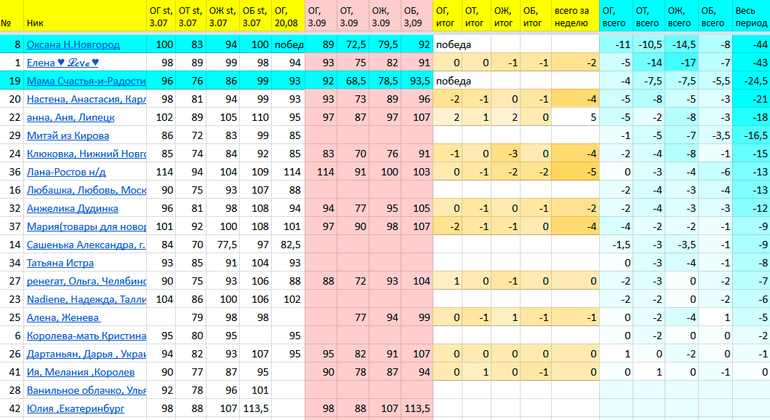Open the Алена, Женева link
Viewport: 770px width, 420px height.
63,316
